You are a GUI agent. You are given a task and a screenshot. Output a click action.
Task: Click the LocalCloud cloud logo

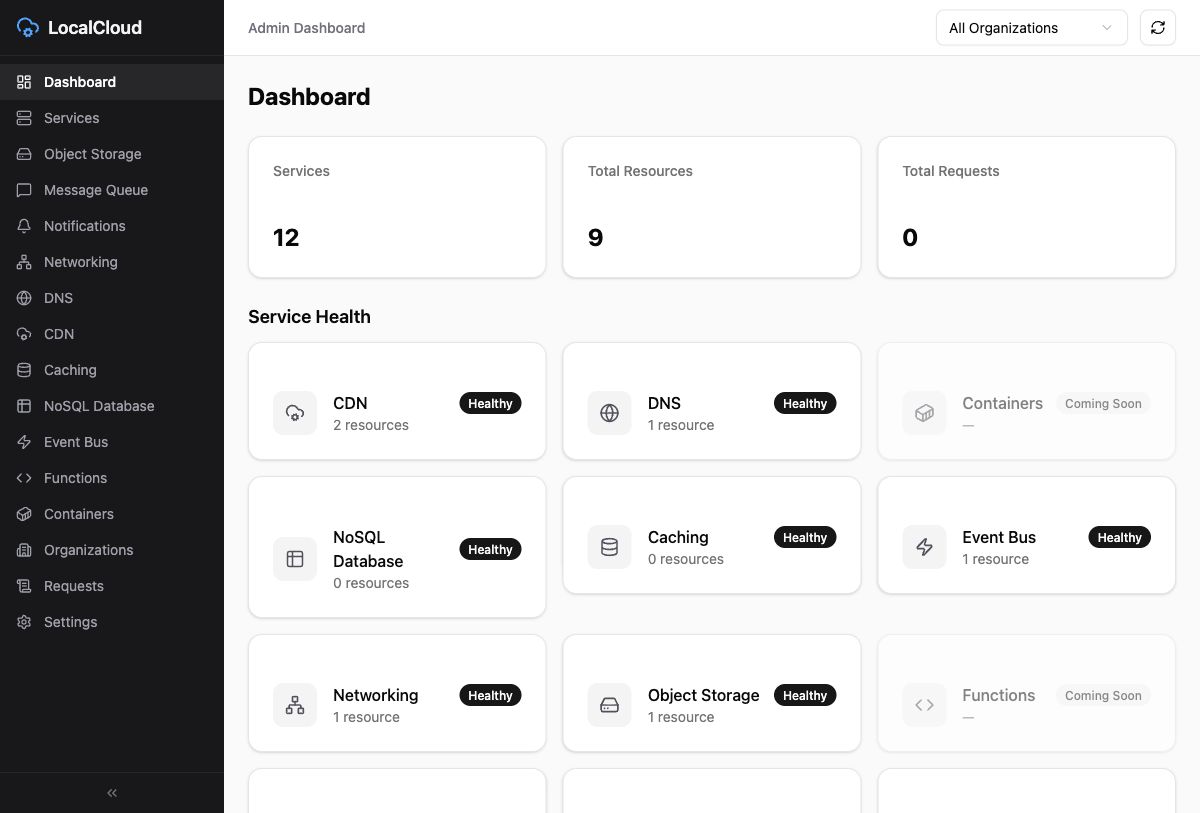pos(27,27)
